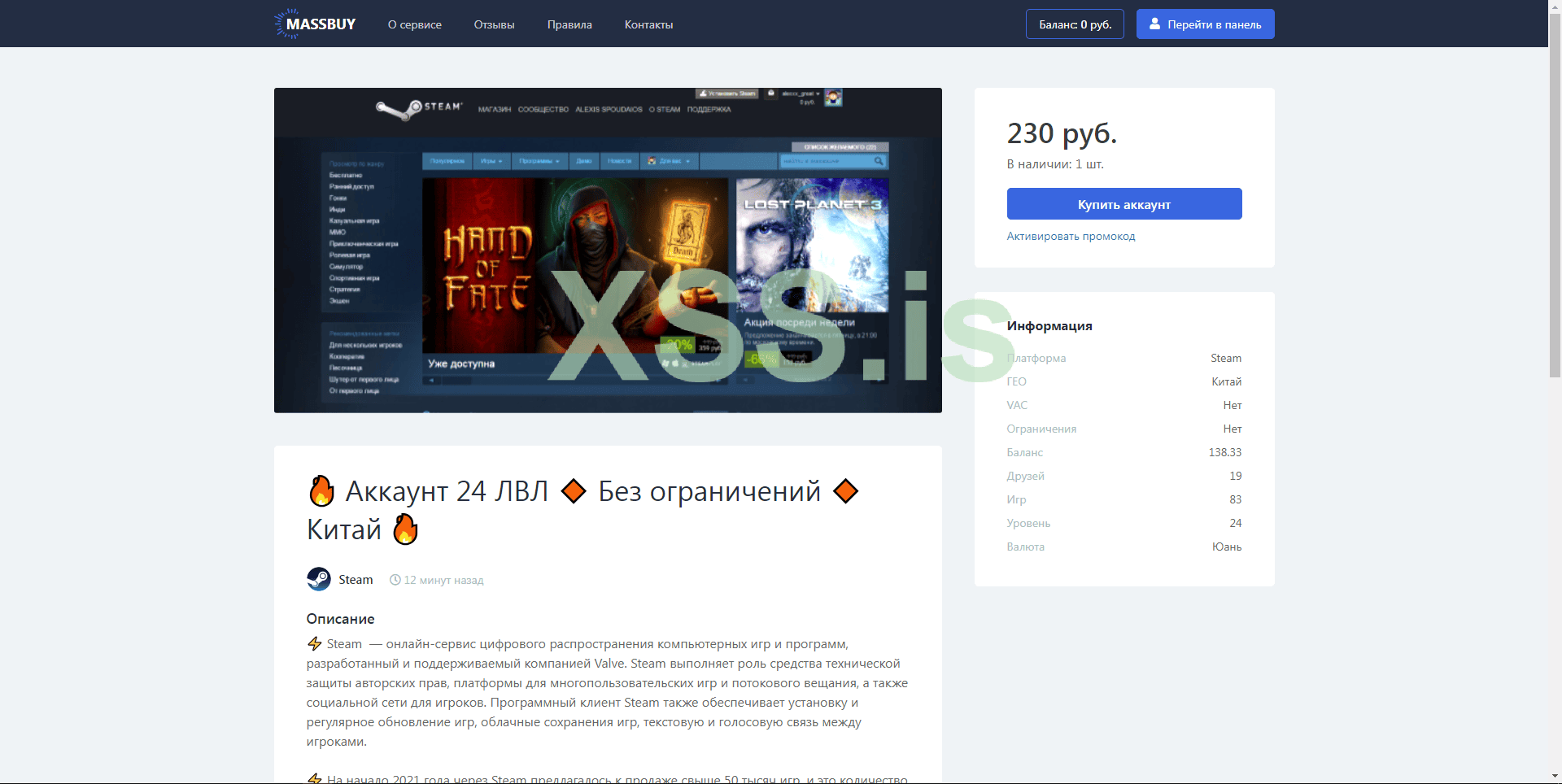The width and height of the screenshot is (1562, 784).
Task: Click the diamond icon after ЛВЛ
Action: (574, 491)
